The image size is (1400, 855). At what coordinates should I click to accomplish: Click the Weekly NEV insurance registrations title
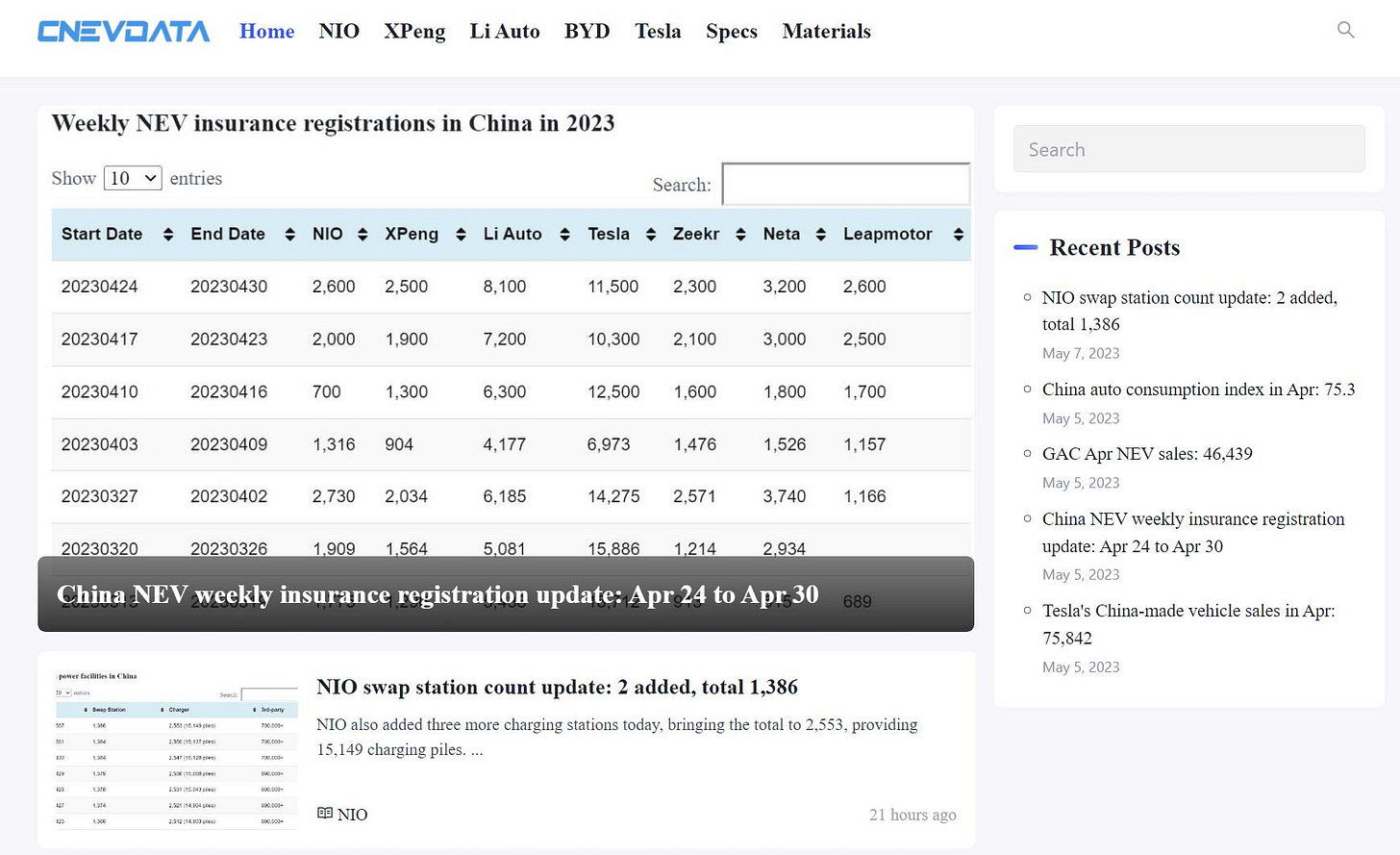click(333, 123)
